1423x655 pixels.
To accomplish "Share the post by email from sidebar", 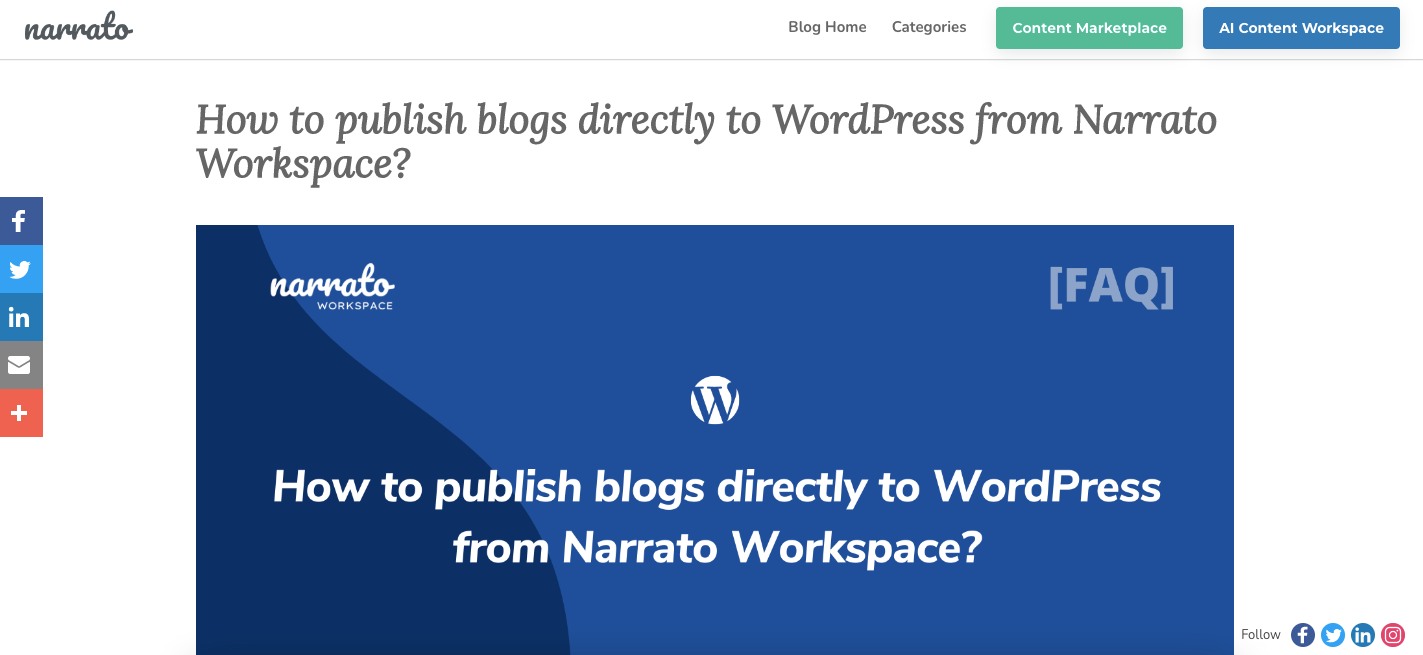I will pyautogui.click(x=21, y=365).
